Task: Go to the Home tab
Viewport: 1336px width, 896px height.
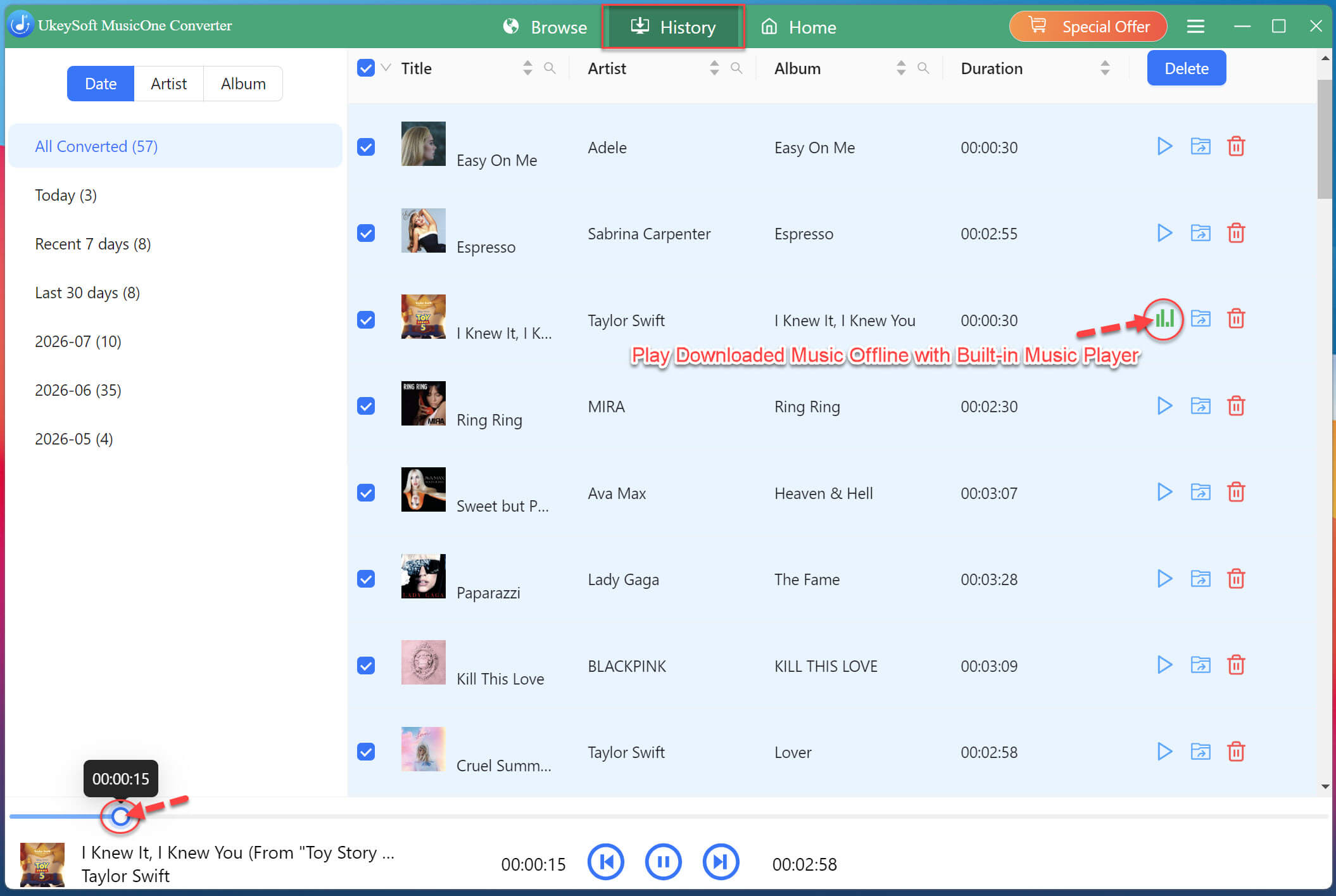Action: point(798,27)
